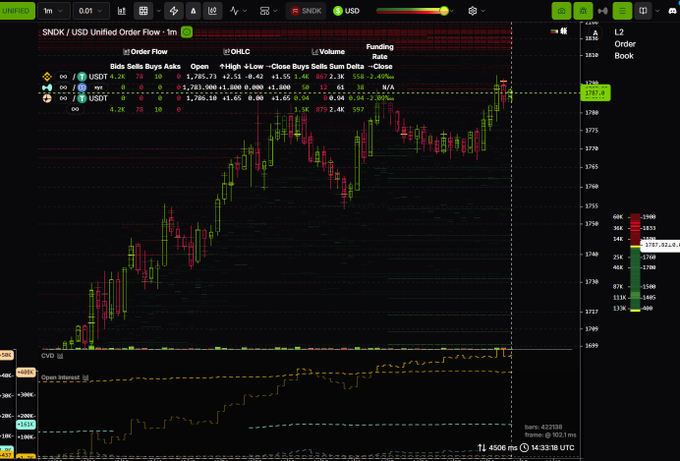Click the bar chart type icon
This screenshot has height=461, width=680.
[122, 11]
